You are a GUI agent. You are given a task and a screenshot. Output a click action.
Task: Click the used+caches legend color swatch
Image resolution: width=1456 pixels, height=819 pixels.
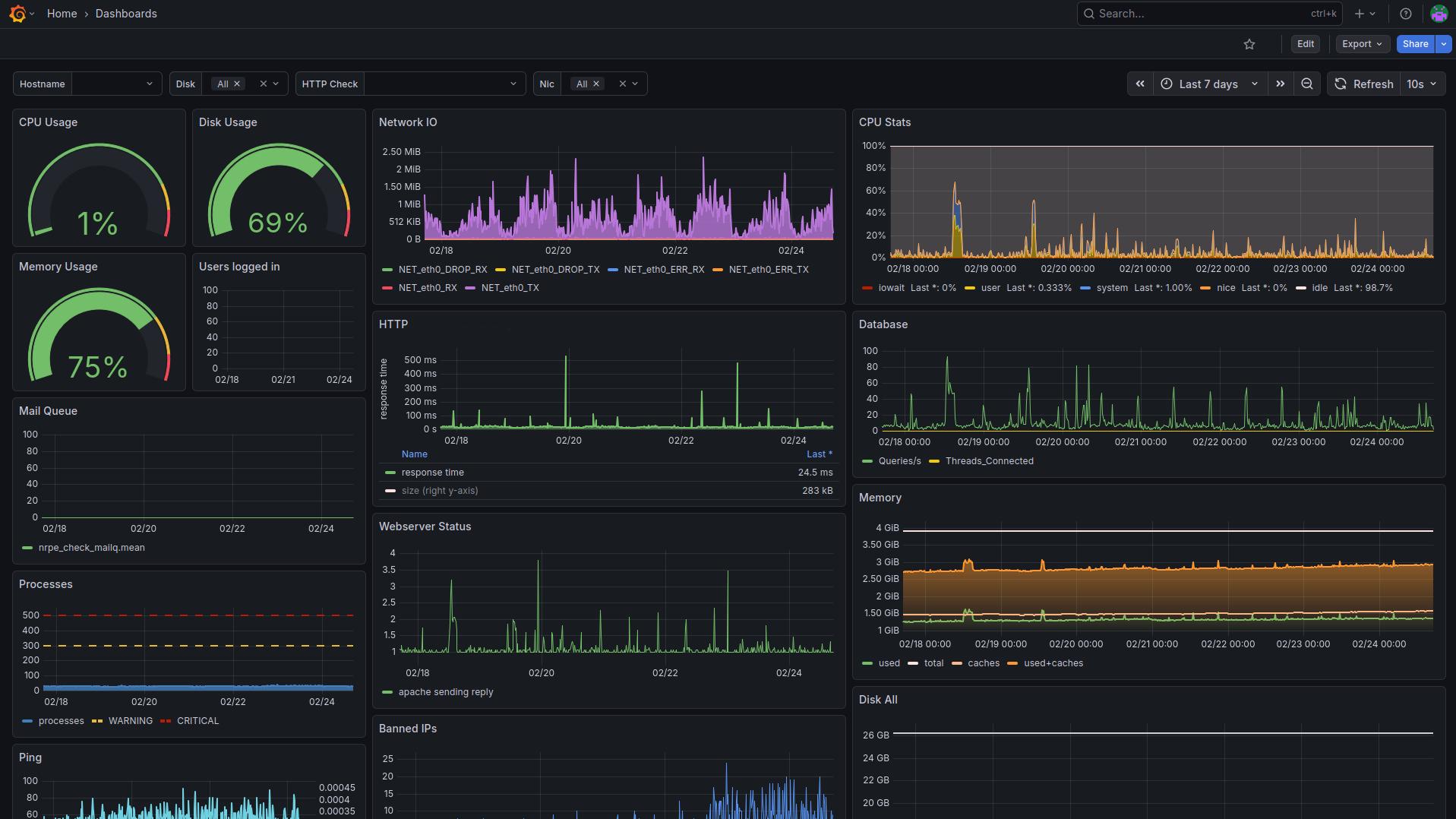(1012, 663)
